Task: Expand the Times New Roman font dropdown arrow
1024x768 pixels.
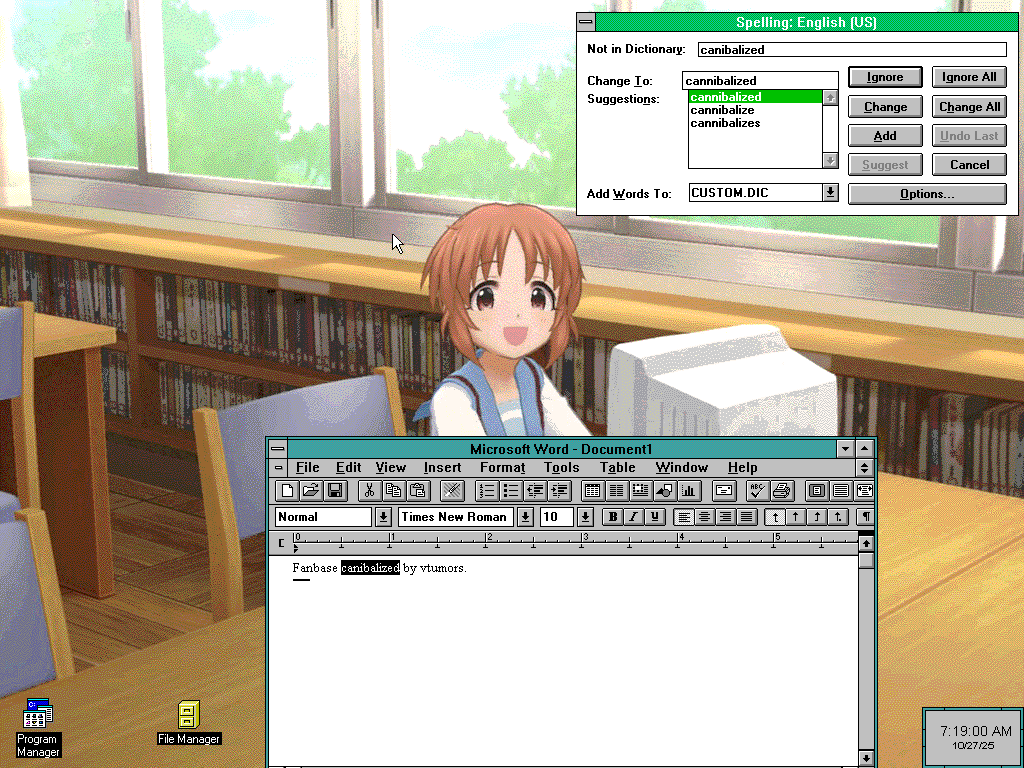Action: tap(525, 517)
